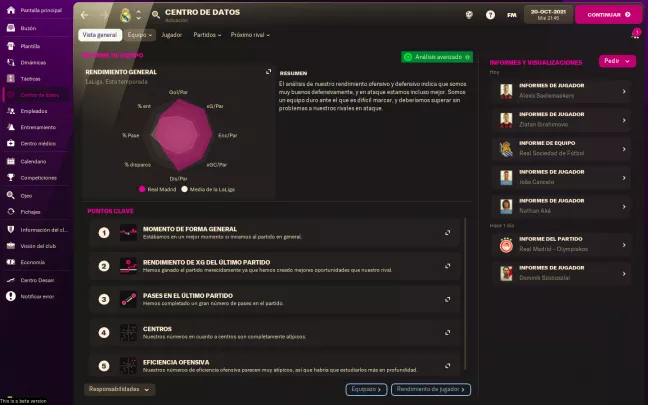Open Ojeo magnifier icon
Screen dimensions: 648x405
(11, 195)
